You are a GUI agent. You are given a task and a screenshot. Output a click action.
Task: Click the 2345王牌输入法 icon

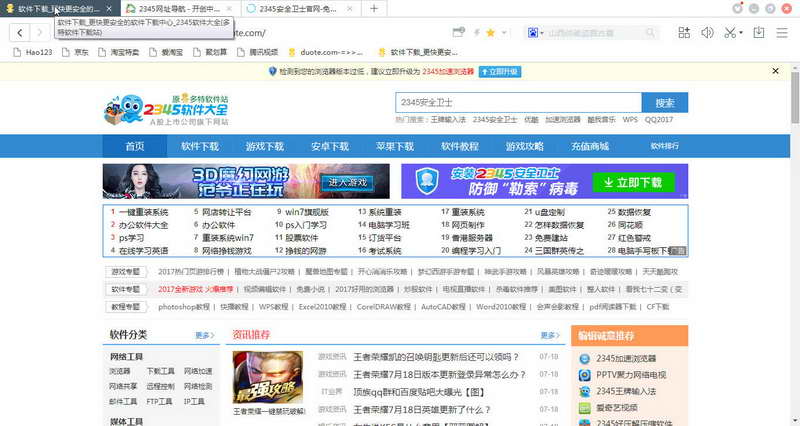coord(584,392)
